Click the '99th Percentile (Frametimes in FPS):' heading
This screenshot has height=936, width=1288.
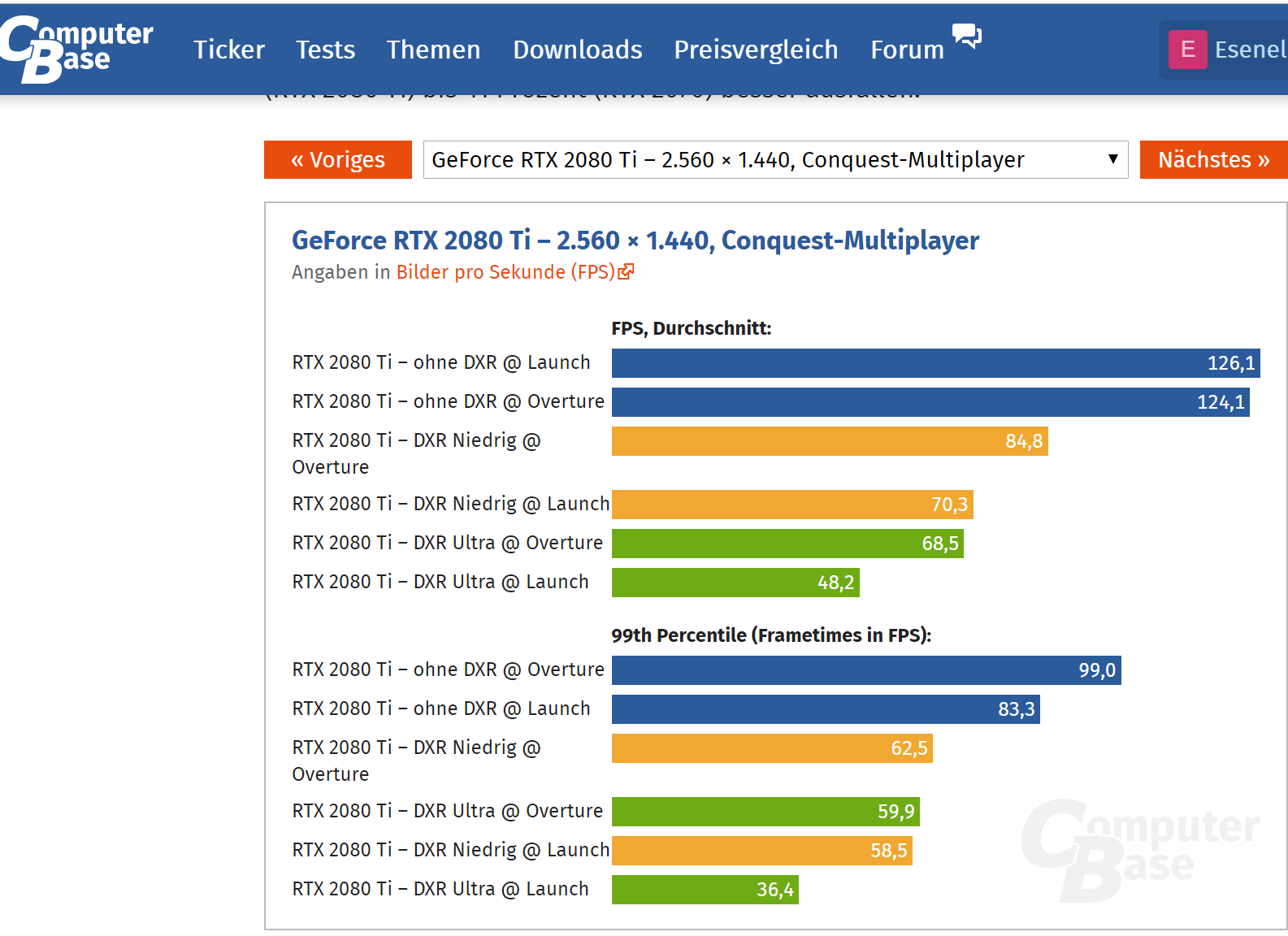tap(771, 635)
